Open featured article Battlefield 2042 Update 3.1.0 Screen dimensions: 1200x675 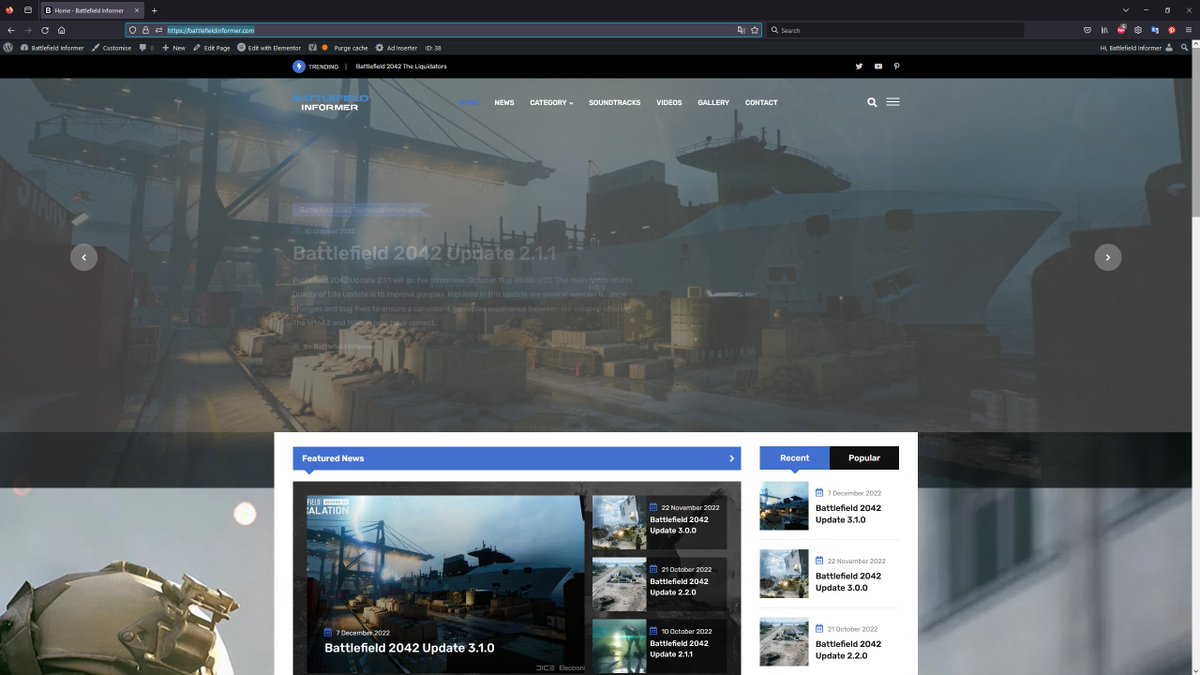click(409, 648)
